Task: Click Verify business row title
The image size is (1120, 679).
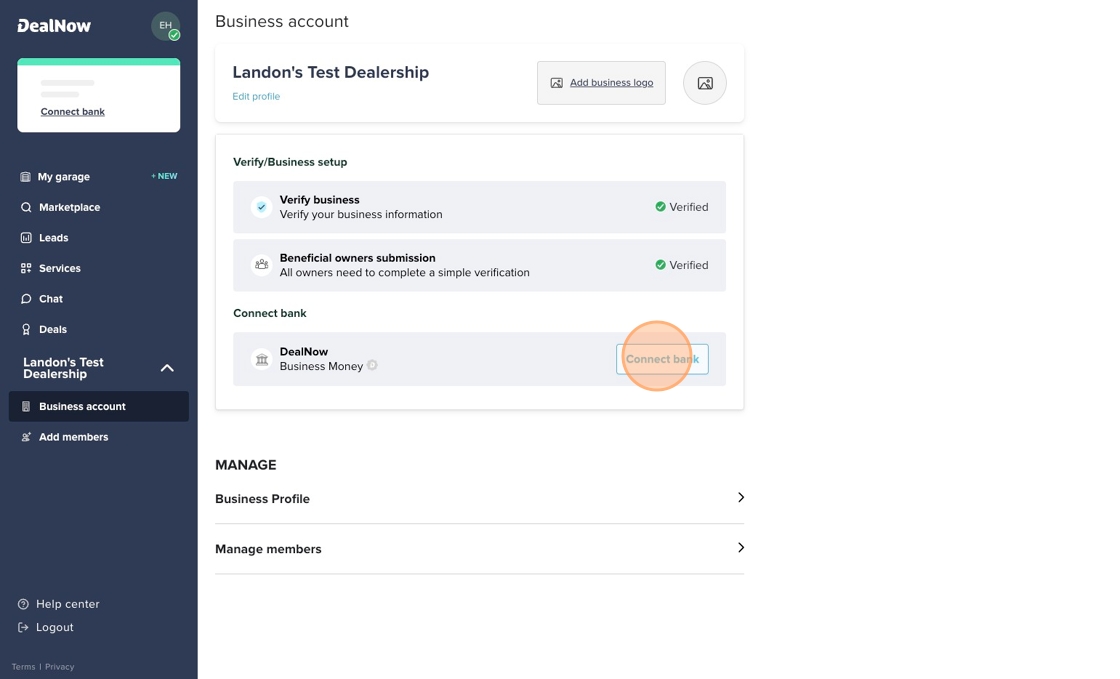Action: tap(319, 200)
